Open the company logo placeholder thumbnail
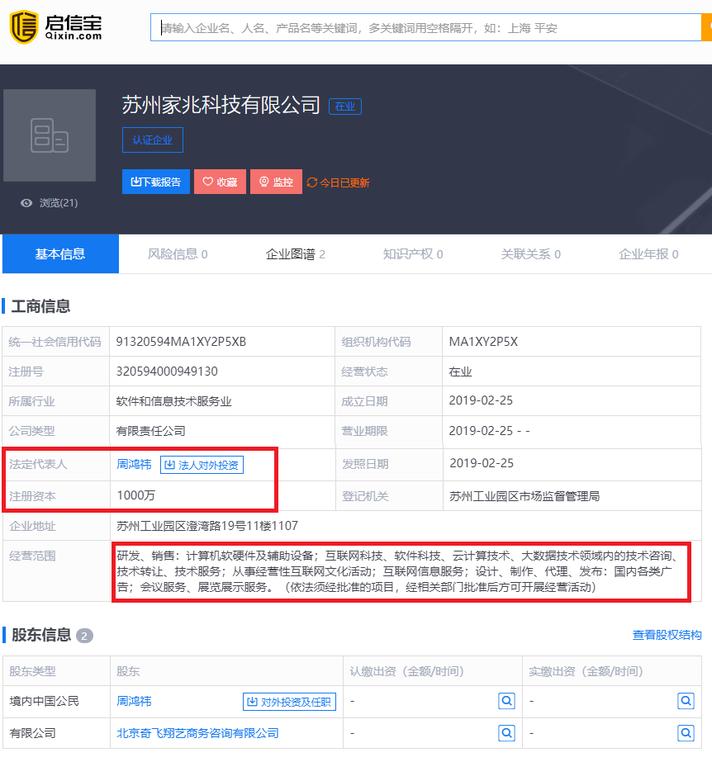Screen dimensions: 712x762 (50, 135)
